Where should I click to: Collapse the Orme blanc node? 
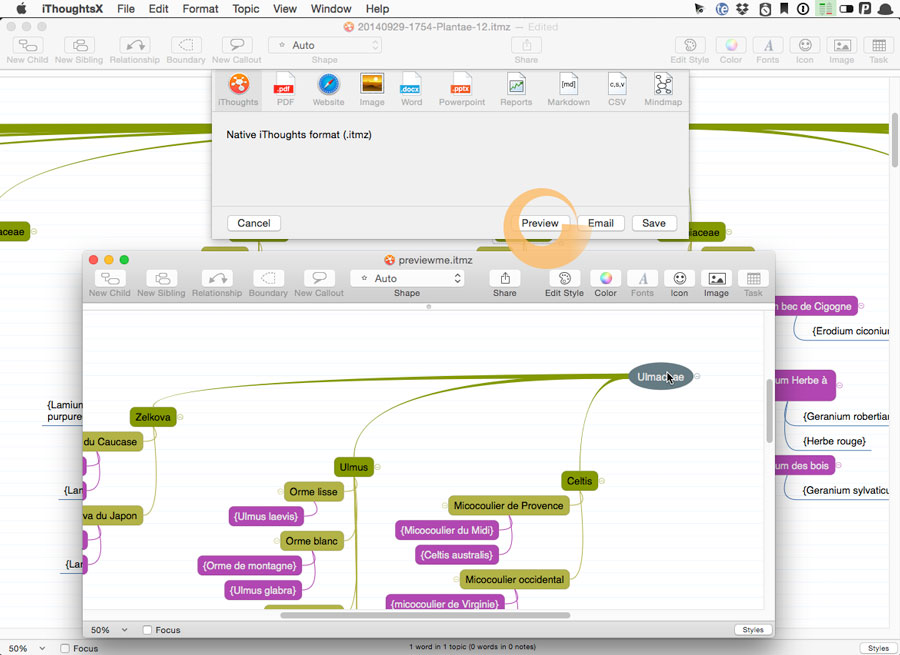277,541
